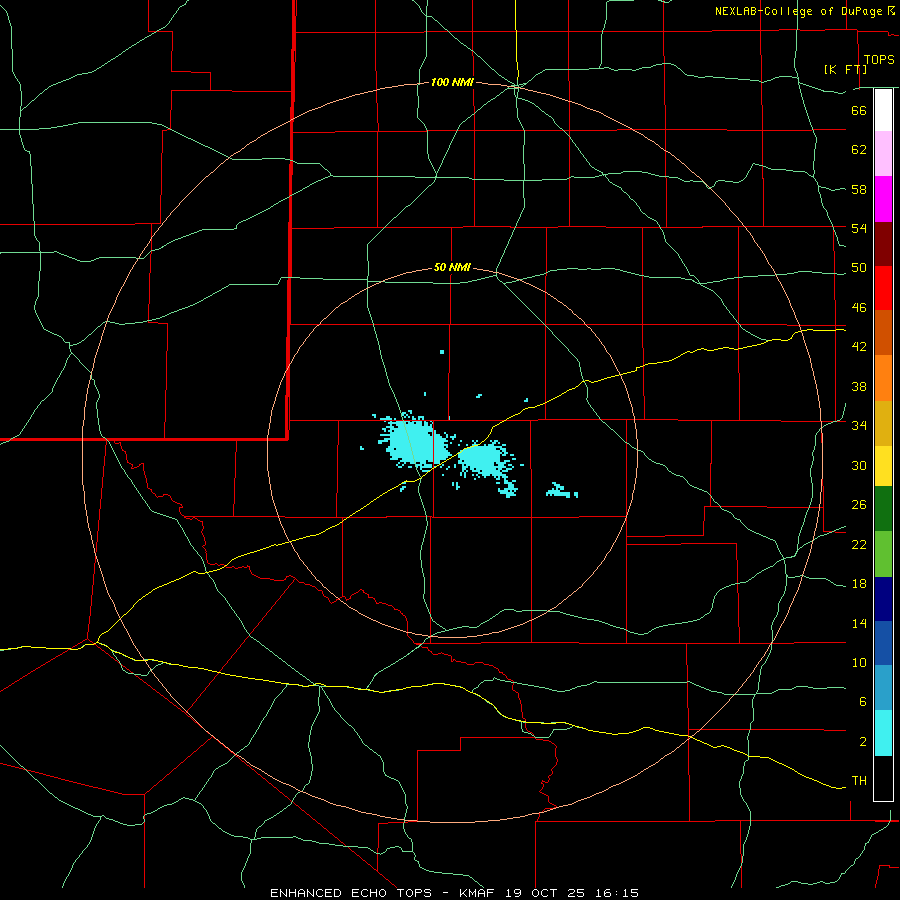Click the 42 legend value
Screen dimensions: 900x900
pyautogui.click(x=859, y=347)
